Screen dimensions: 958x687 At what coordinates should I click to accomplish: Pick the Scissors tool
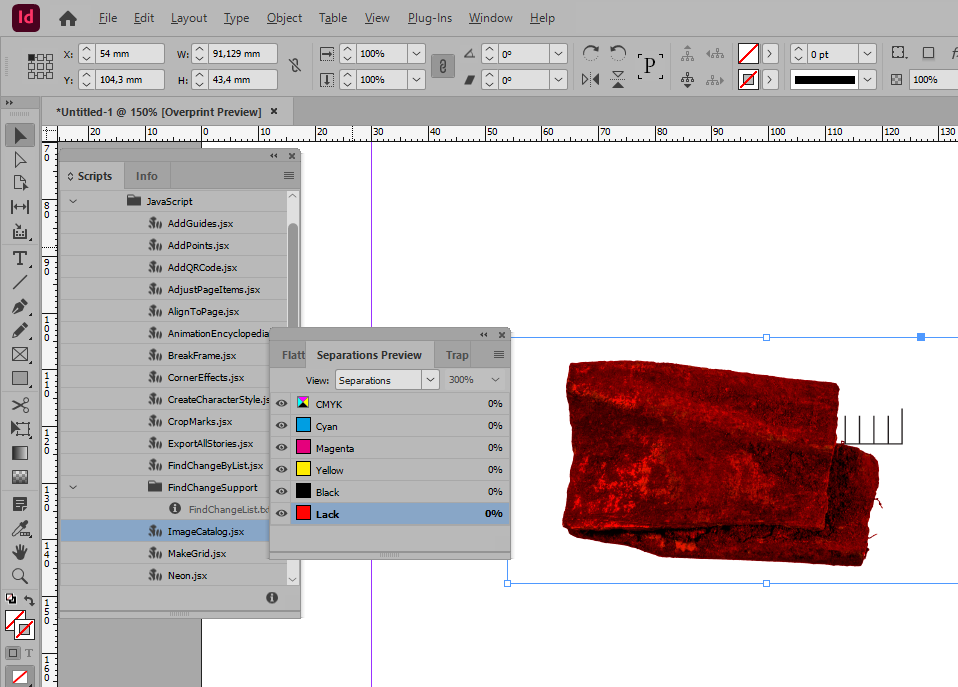19,404
